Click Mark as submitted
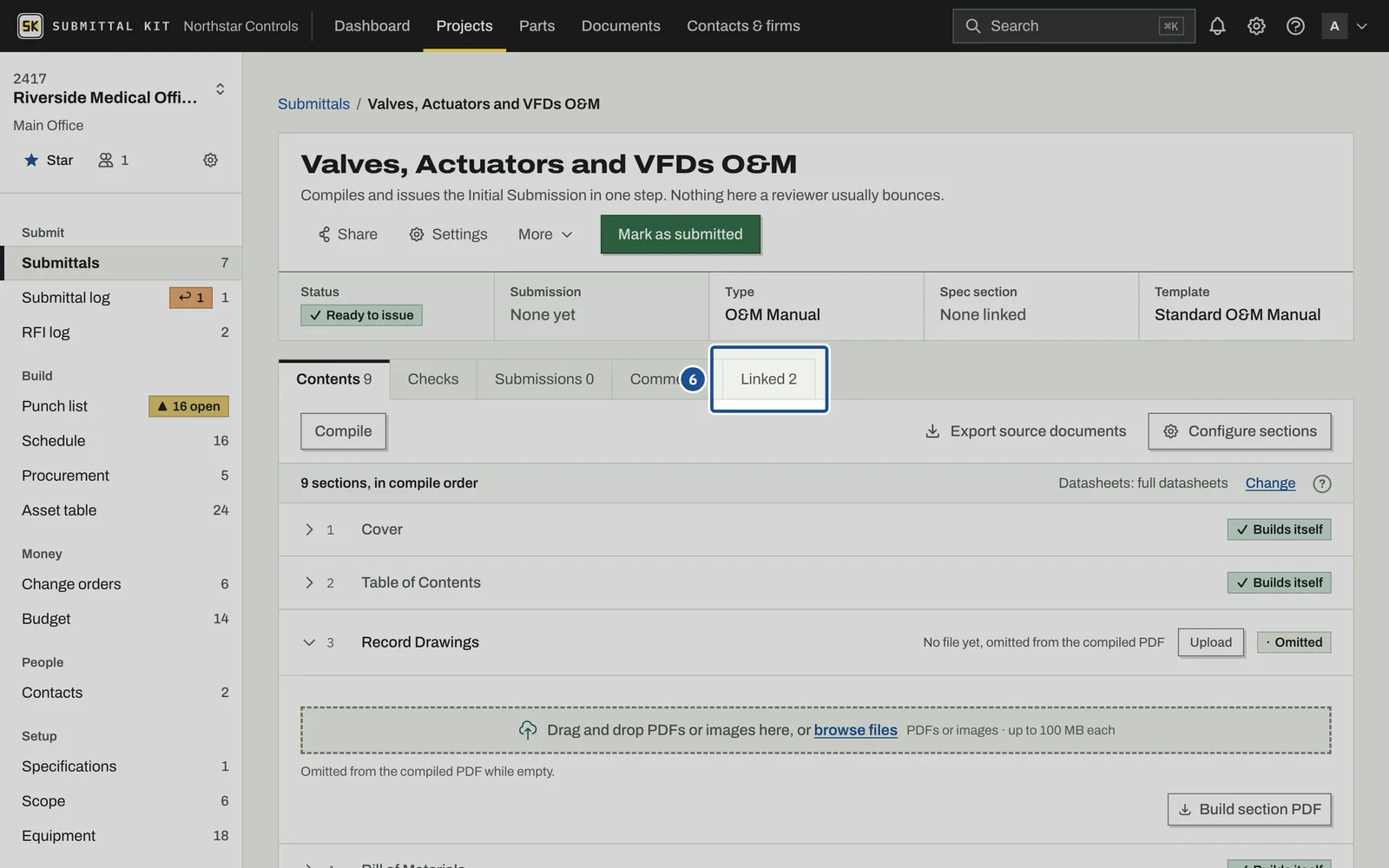This screenshot has height=868, width=1389. point(681,234)
